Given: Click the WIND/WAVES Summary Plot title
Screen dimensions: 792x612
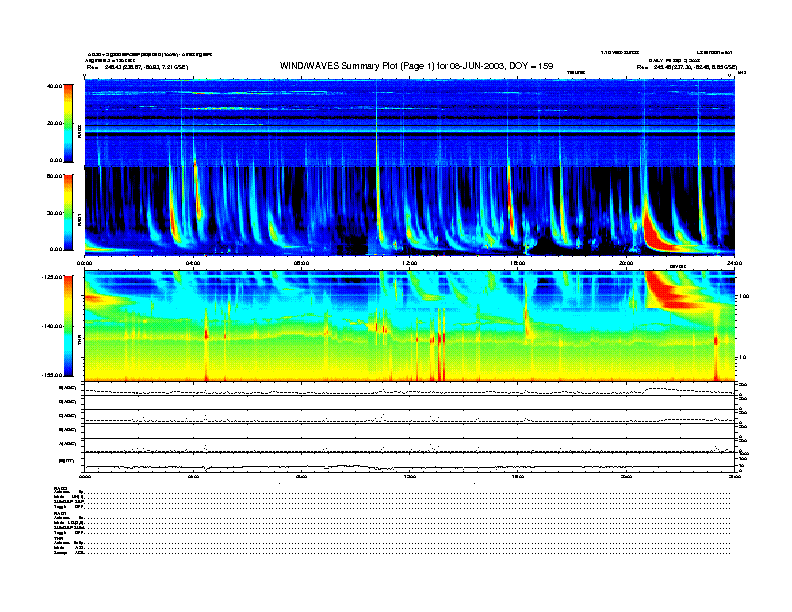Looking at the screenshot, I should pos(416,66).
